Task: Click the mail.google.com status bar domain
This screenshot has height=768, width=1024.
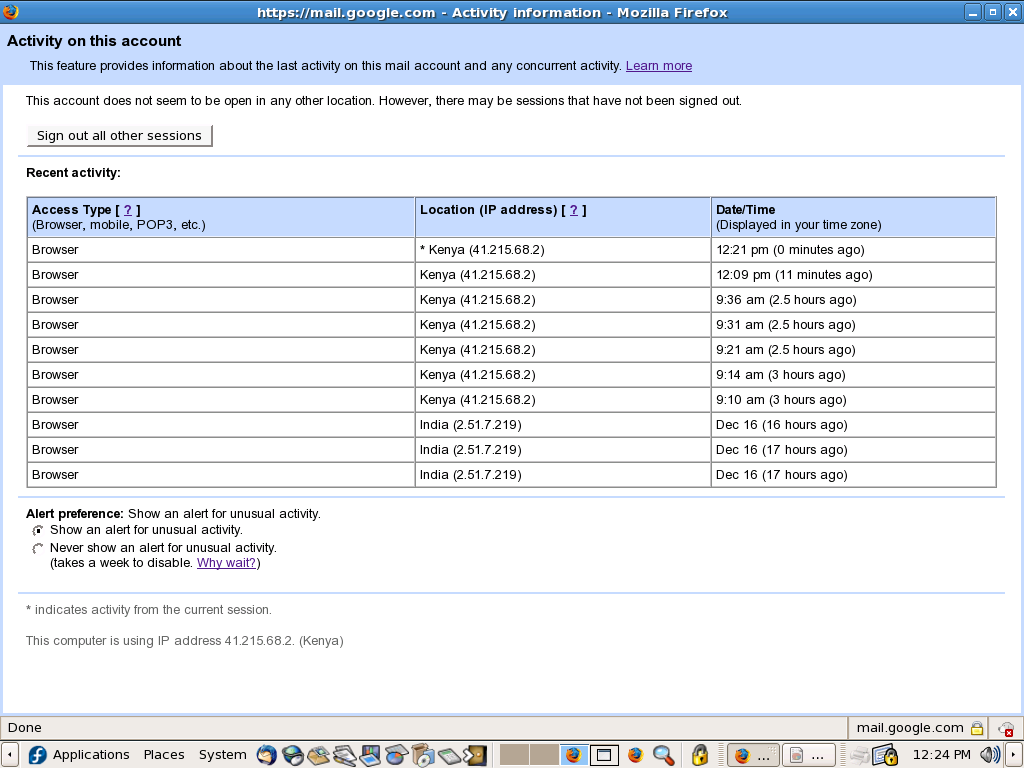Action: coord(910,728)
